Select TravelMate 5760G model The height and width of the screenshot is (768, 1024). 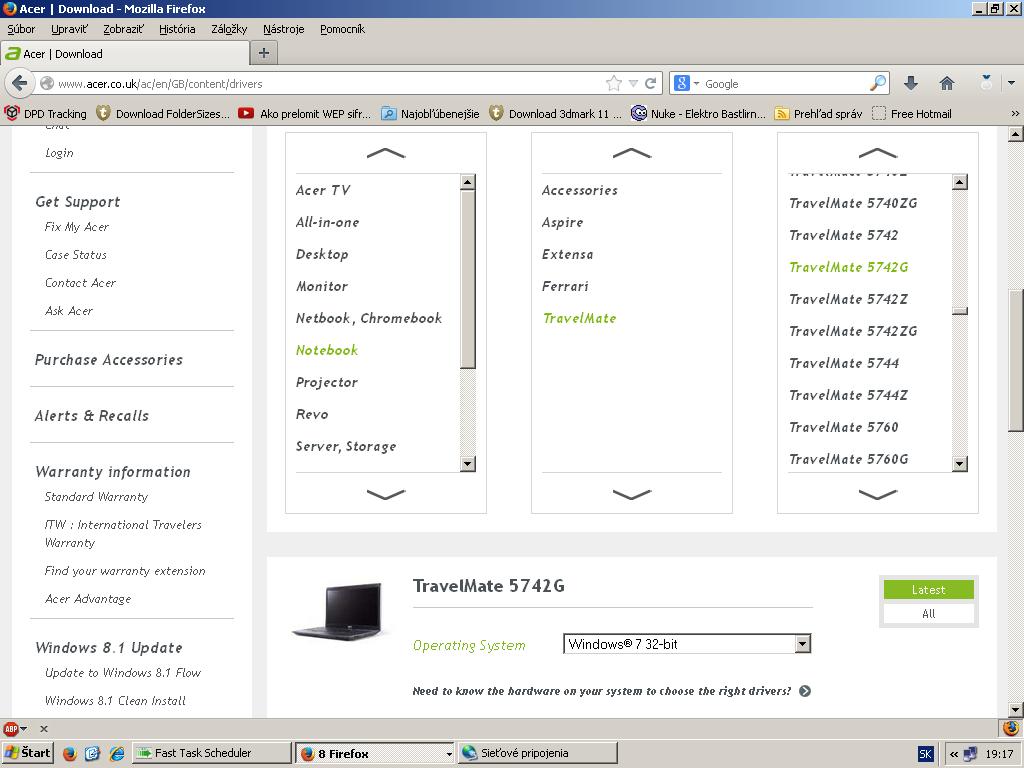point(848,459)
